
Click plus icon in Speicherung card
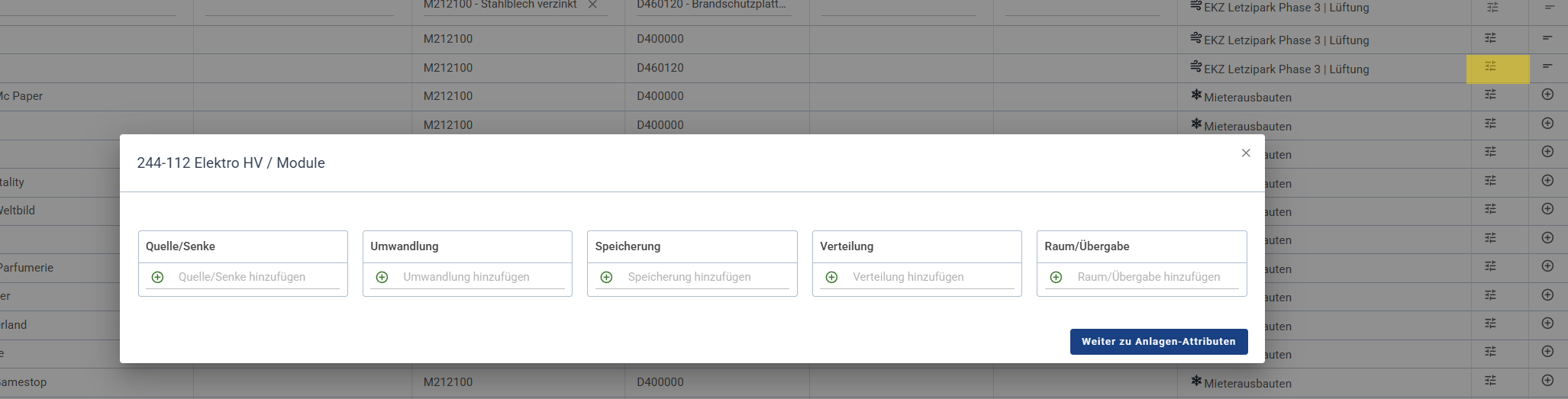coord(606,277)
